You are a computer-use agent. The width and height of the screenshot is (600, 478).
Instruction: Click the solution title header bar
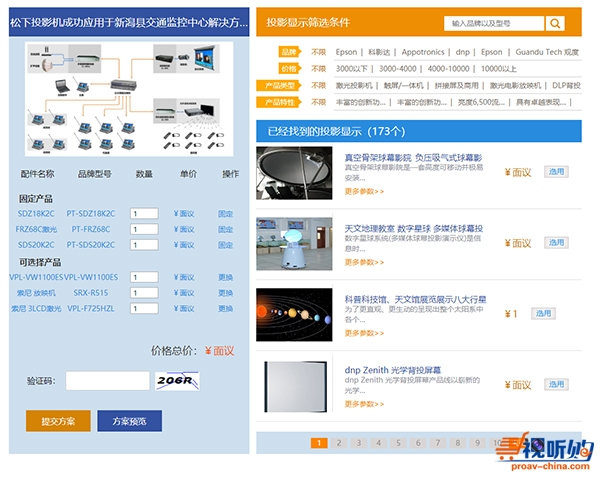(129, 22)
